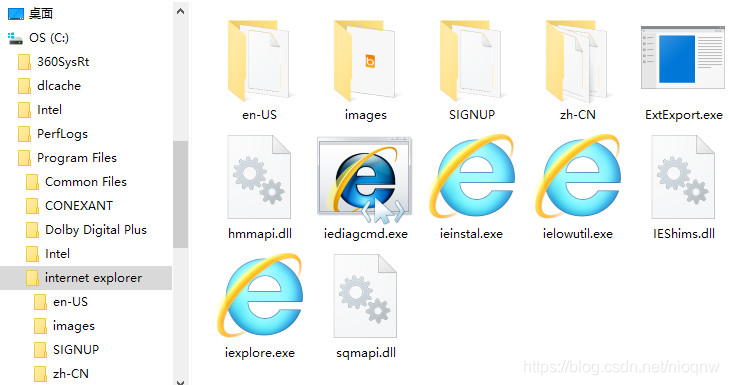This screenshot has width=729, height=385.
Task: Click the sqmapi.dll file name label
Action: (x=366, y=353)
